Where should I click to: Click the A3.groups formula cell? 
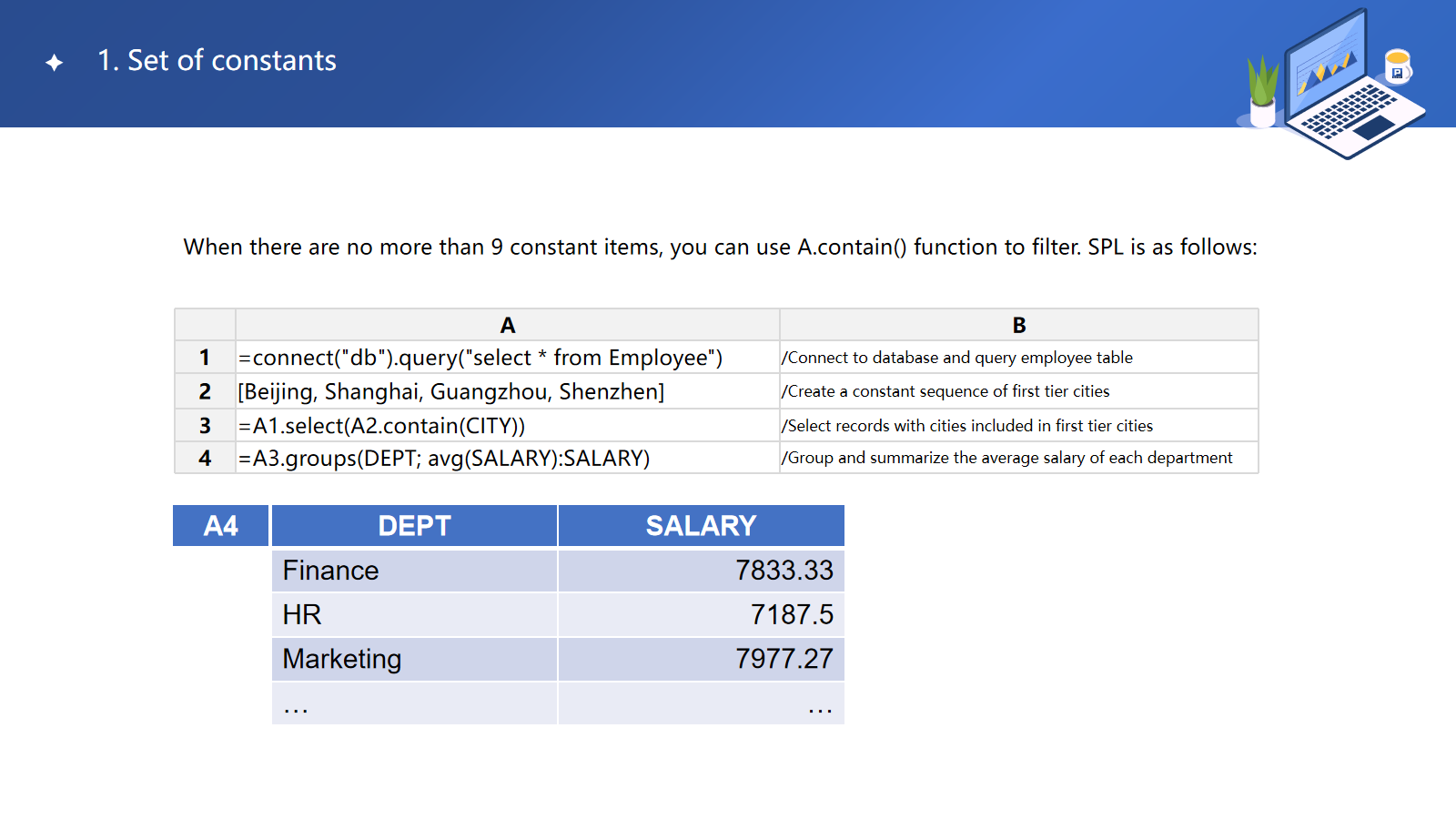(507, 458)
